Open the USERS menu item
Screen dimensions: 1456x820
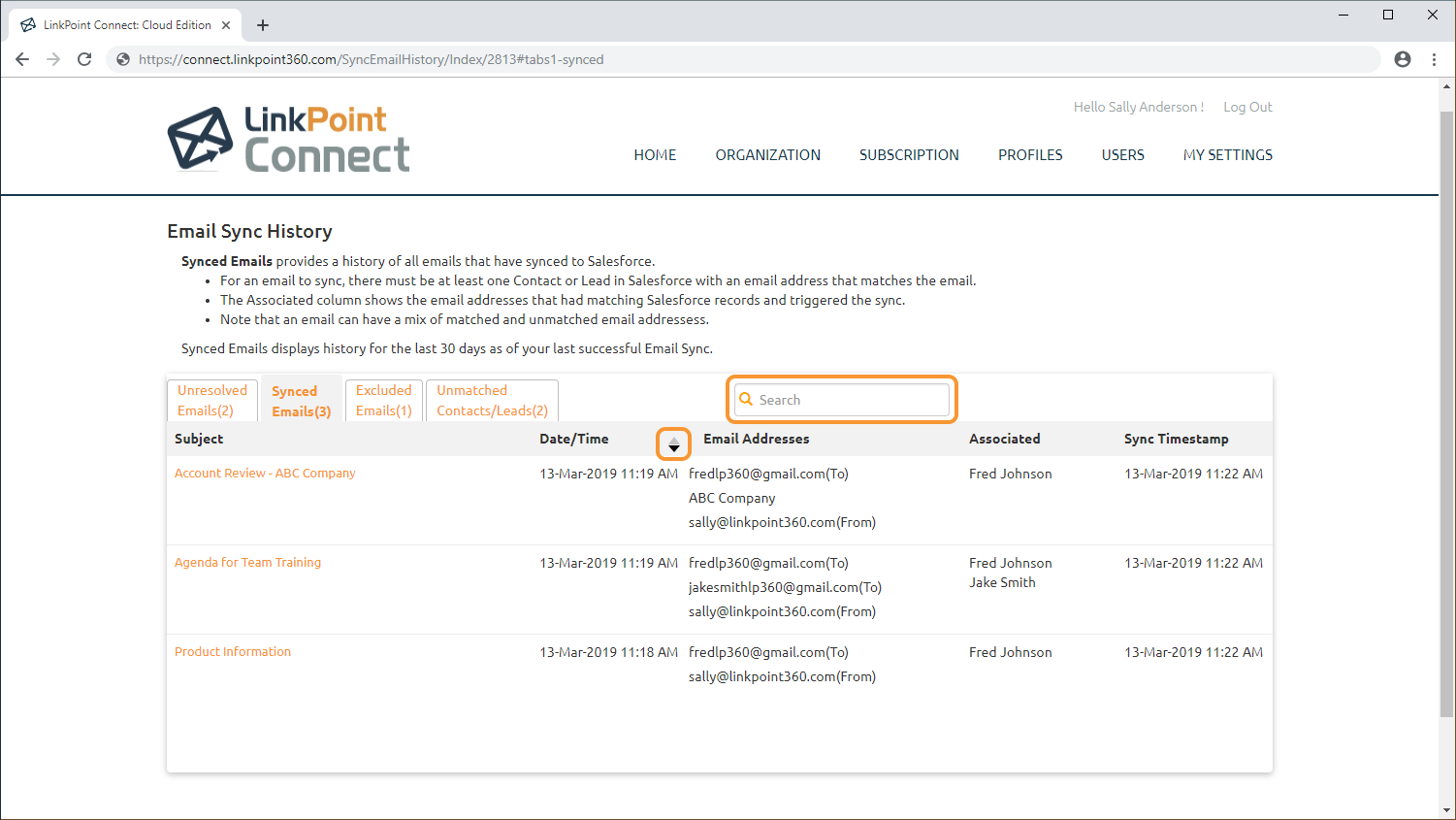[1123, 155]
